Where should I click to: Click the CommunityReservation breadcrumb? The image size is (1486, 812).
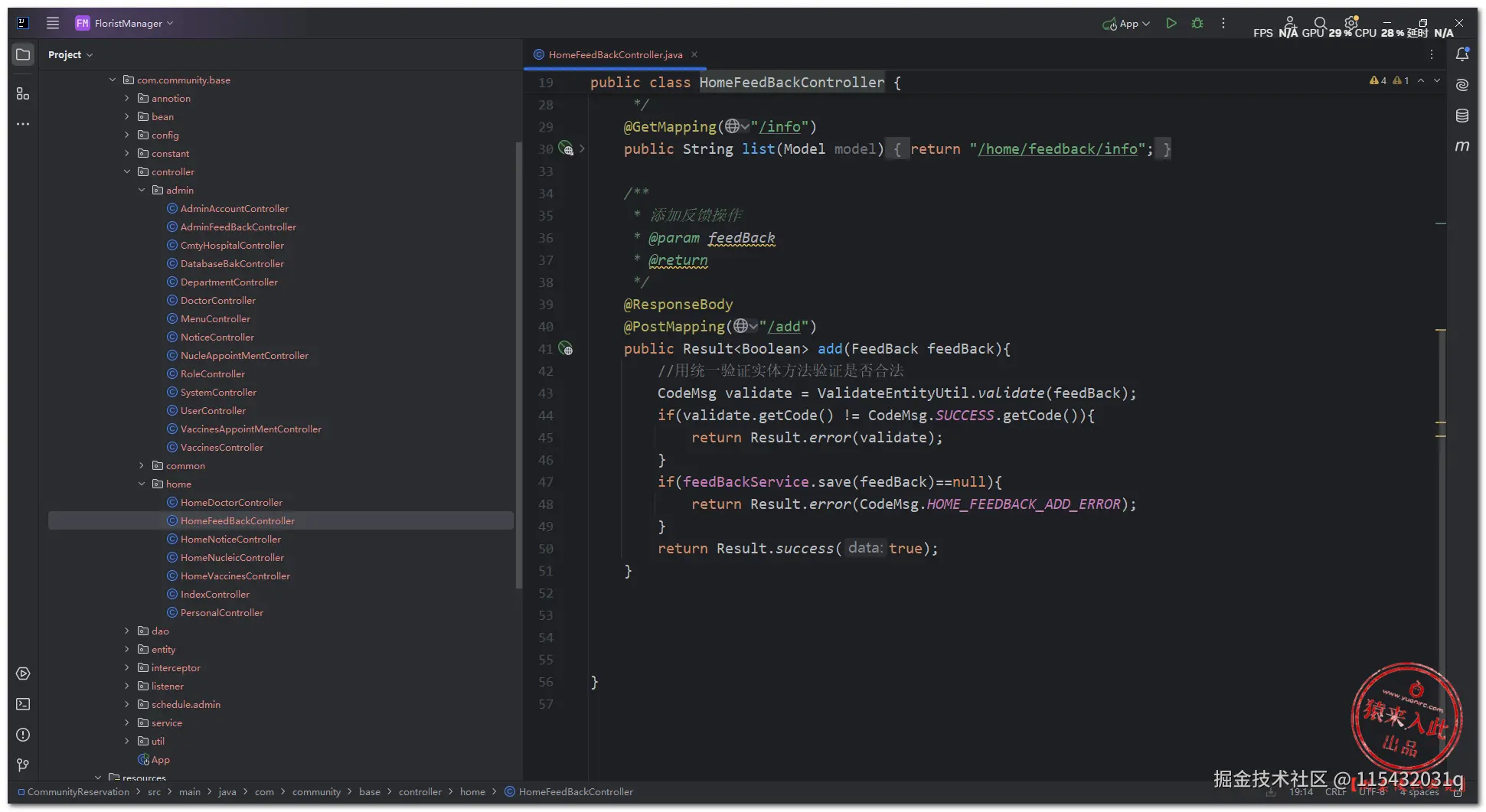tap(78, 791)
